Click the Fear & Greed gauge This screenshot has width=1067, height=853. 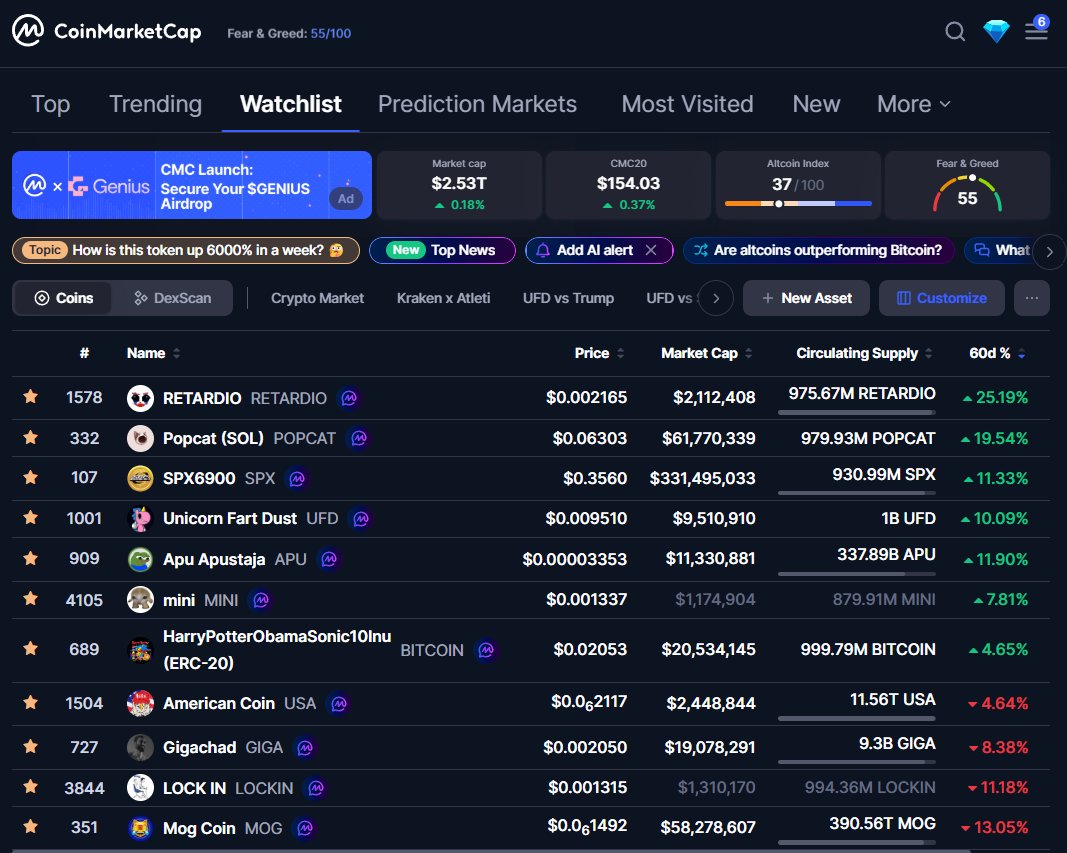coord(967,194)
